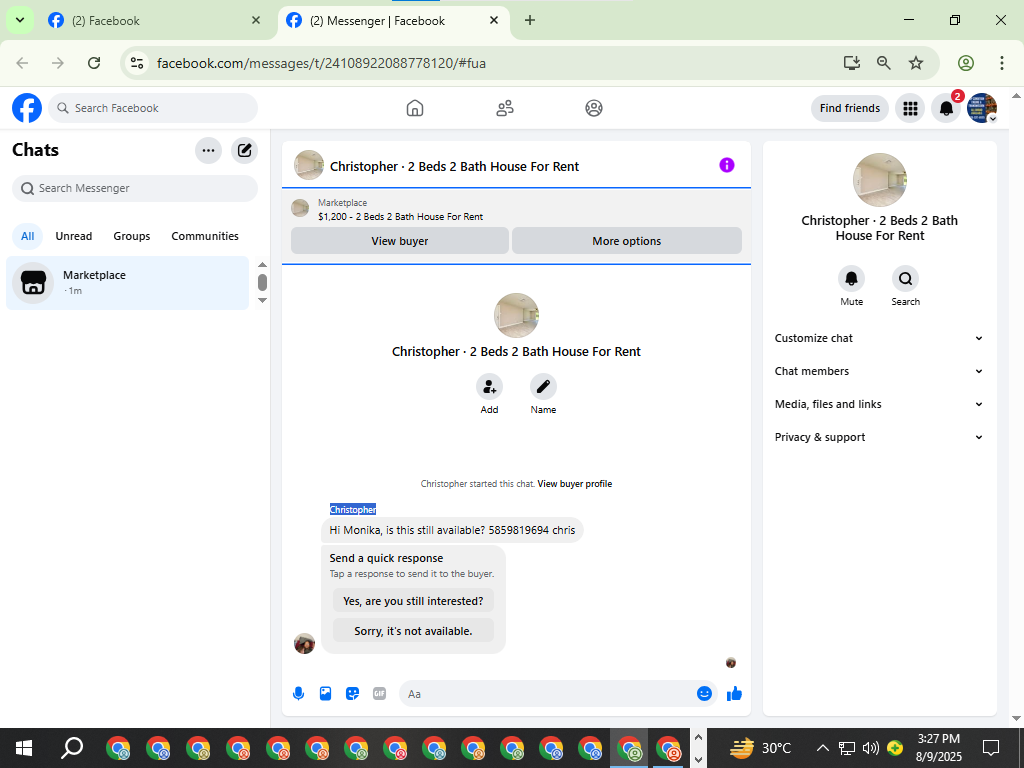Viewport: 1024px width, 768px height.
Task: Open Chrome zoom magnifier icon
Action: point(884,63)
